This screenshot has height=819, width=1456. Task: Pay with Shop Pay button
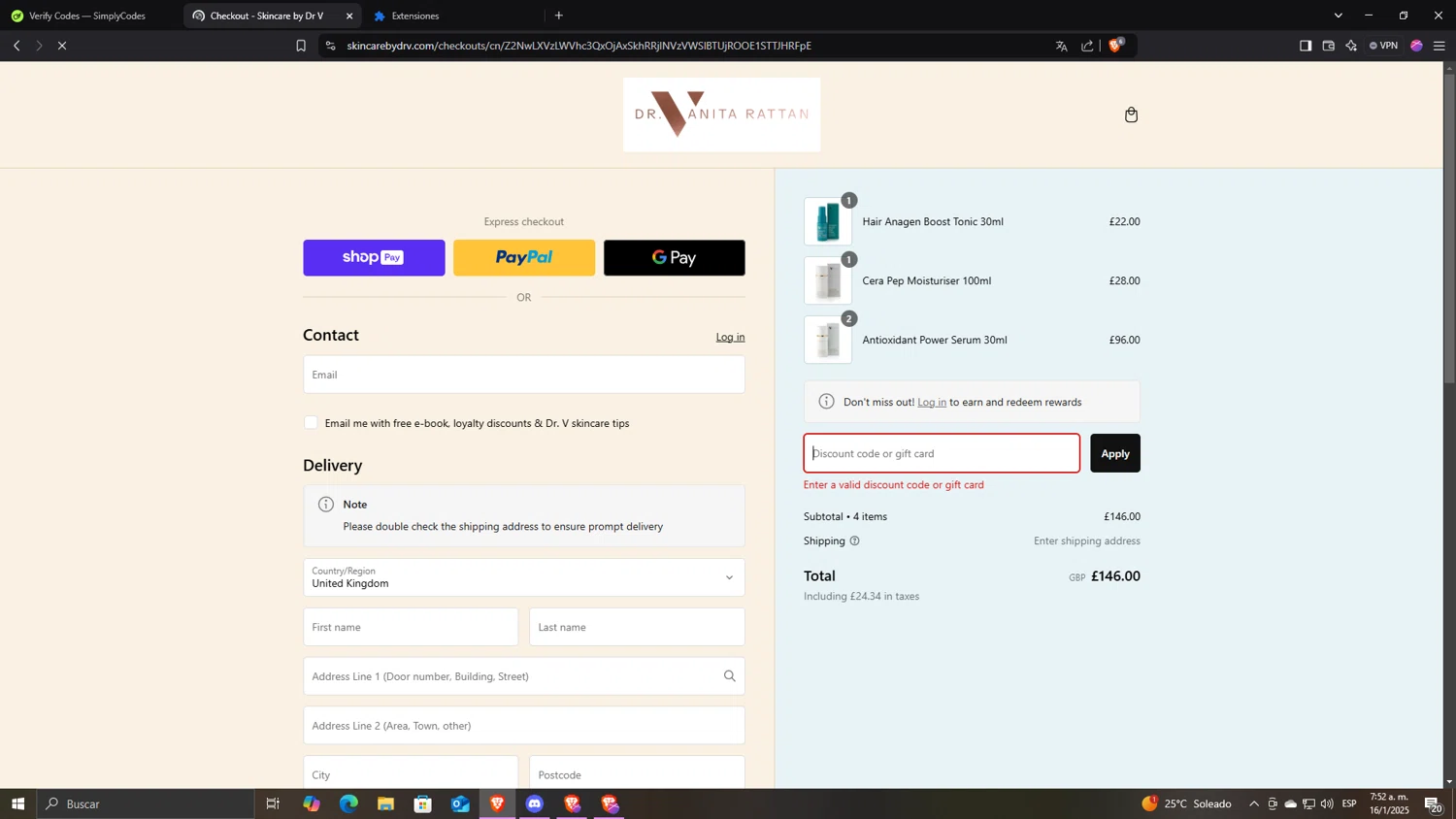[374, 258]
